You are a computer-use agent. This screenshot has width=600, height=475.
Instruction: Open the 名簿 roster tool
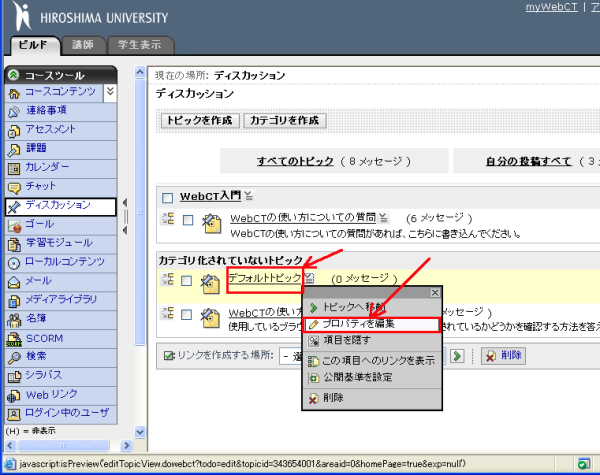[x=36, y=318]
